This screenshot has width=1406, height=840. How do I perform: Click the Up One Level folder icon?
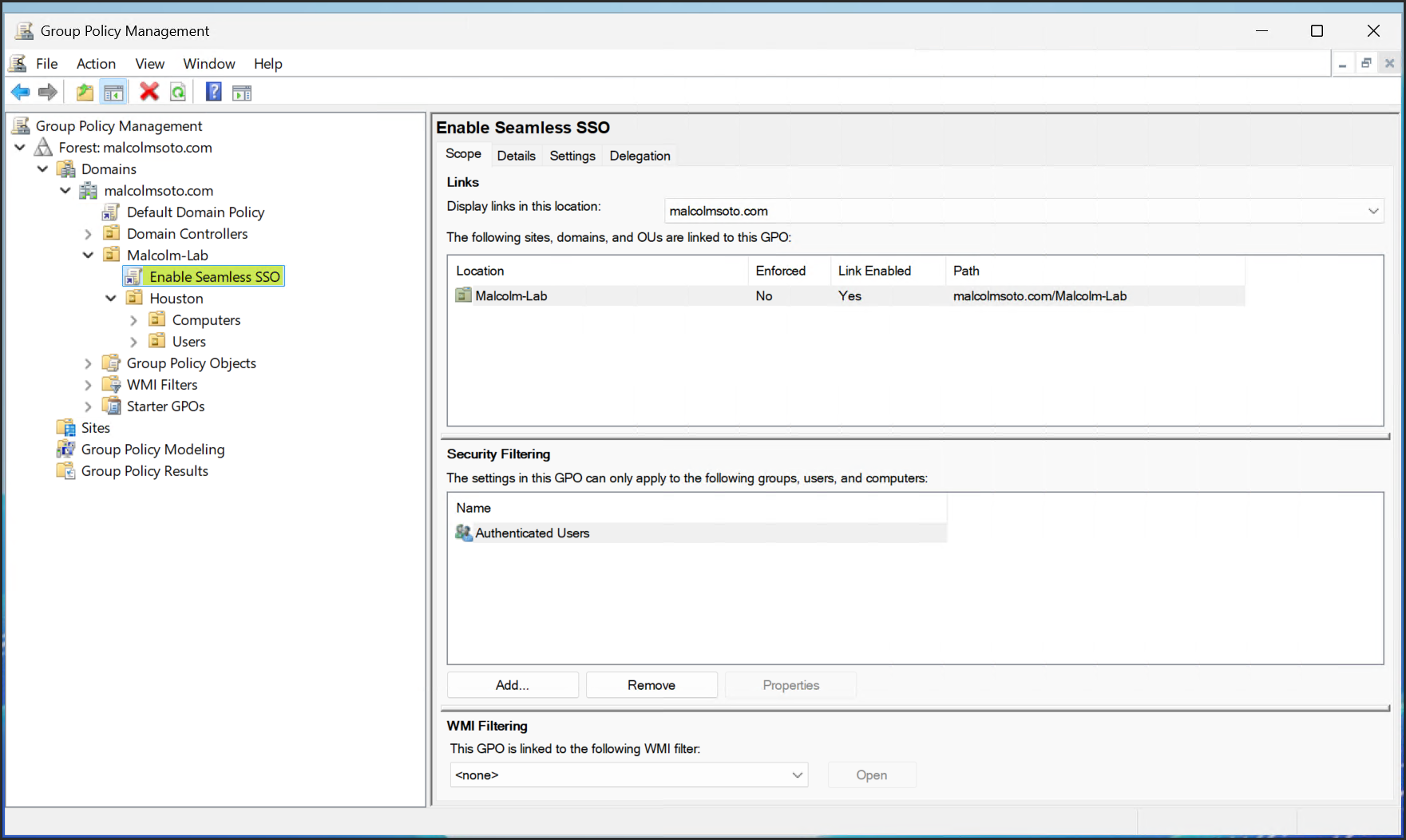click(85, 93)
